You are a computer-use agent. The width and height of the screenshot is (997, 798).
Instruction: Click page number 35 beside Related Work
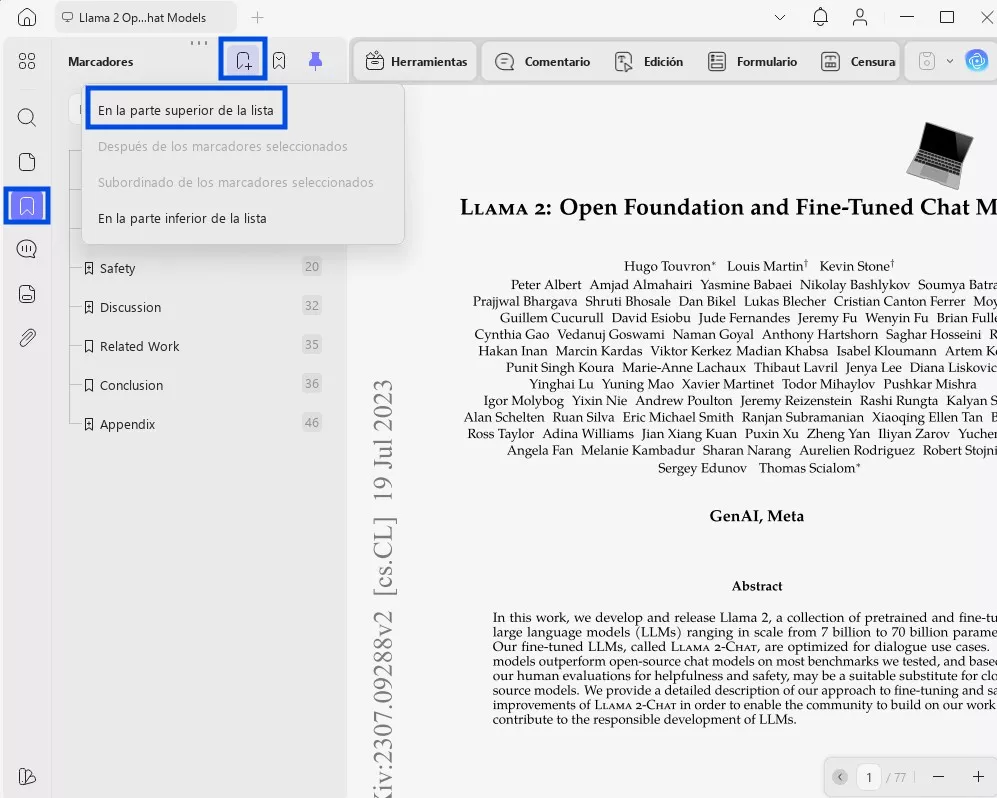(x=312, y=345)
